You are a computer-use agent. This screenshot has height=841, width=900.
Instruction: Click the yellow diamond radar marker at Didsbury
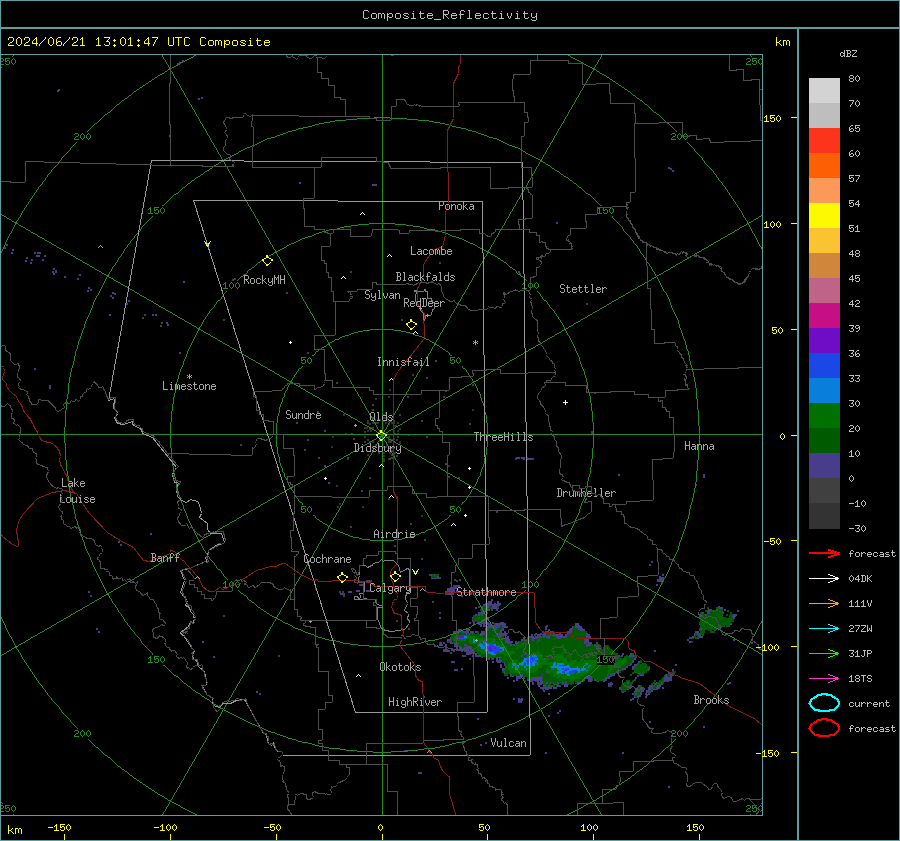381,436
